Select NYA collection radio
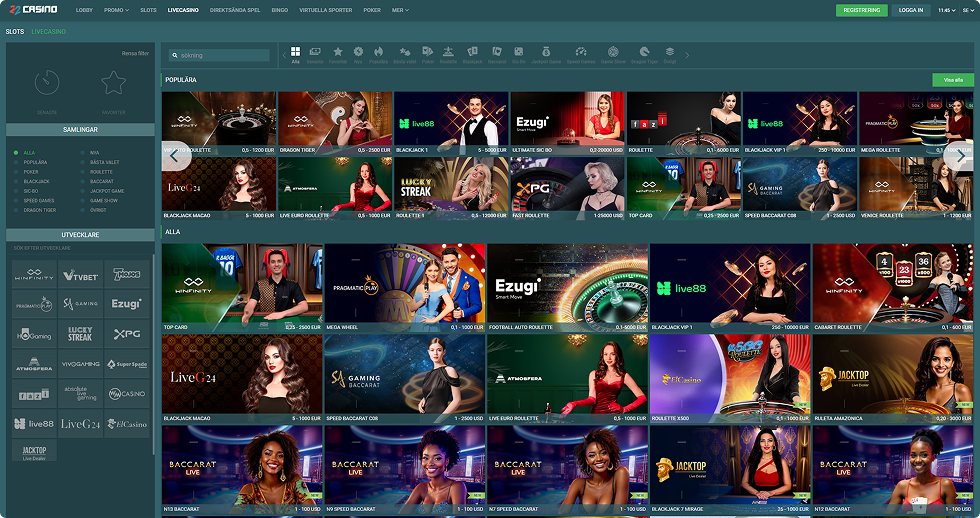 point(82,152)
